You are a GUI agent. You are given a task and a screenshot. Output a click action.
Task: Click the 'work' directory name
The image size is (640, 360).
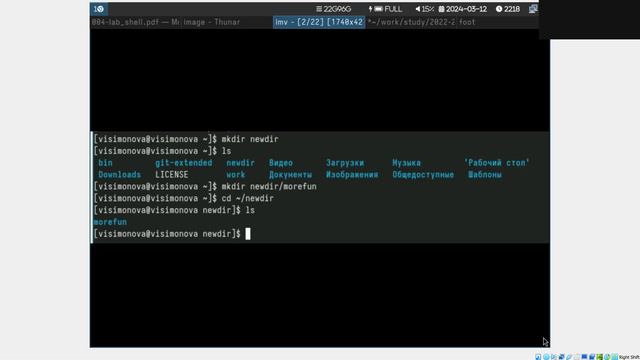click(236, 175)
